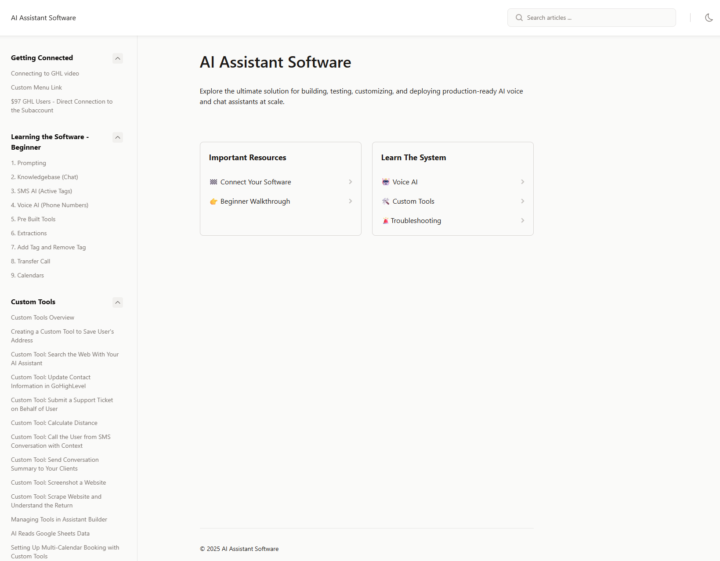Open the 6. Extractions article
This screenshot has width=720, height=561.
tap(29, 233)
